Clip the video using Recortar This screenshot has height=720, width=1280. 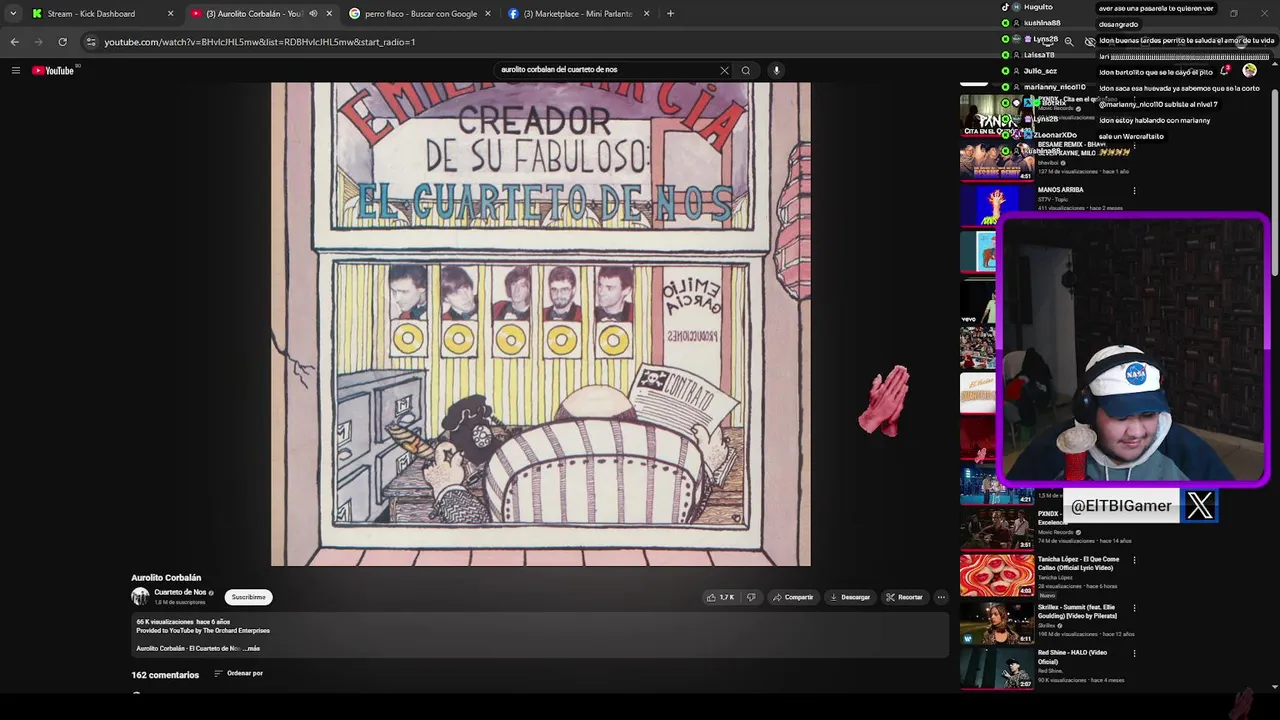[x=904, y=597]
